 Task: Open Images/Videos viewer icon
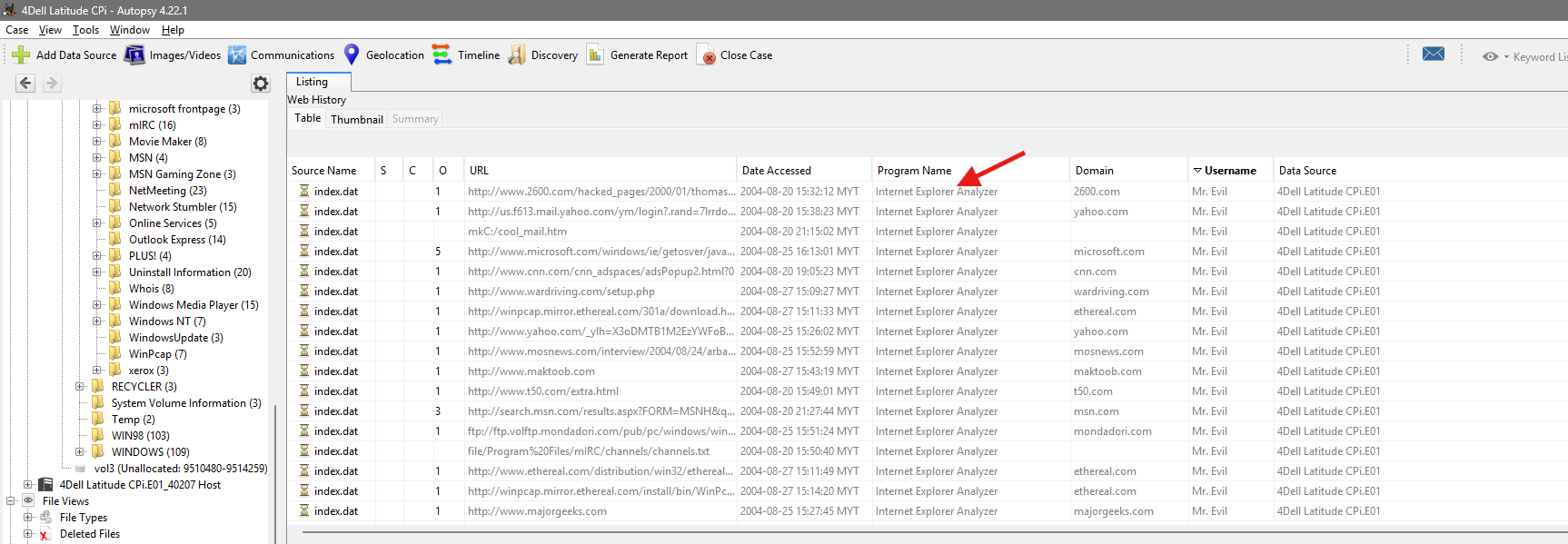pos(134,55)
